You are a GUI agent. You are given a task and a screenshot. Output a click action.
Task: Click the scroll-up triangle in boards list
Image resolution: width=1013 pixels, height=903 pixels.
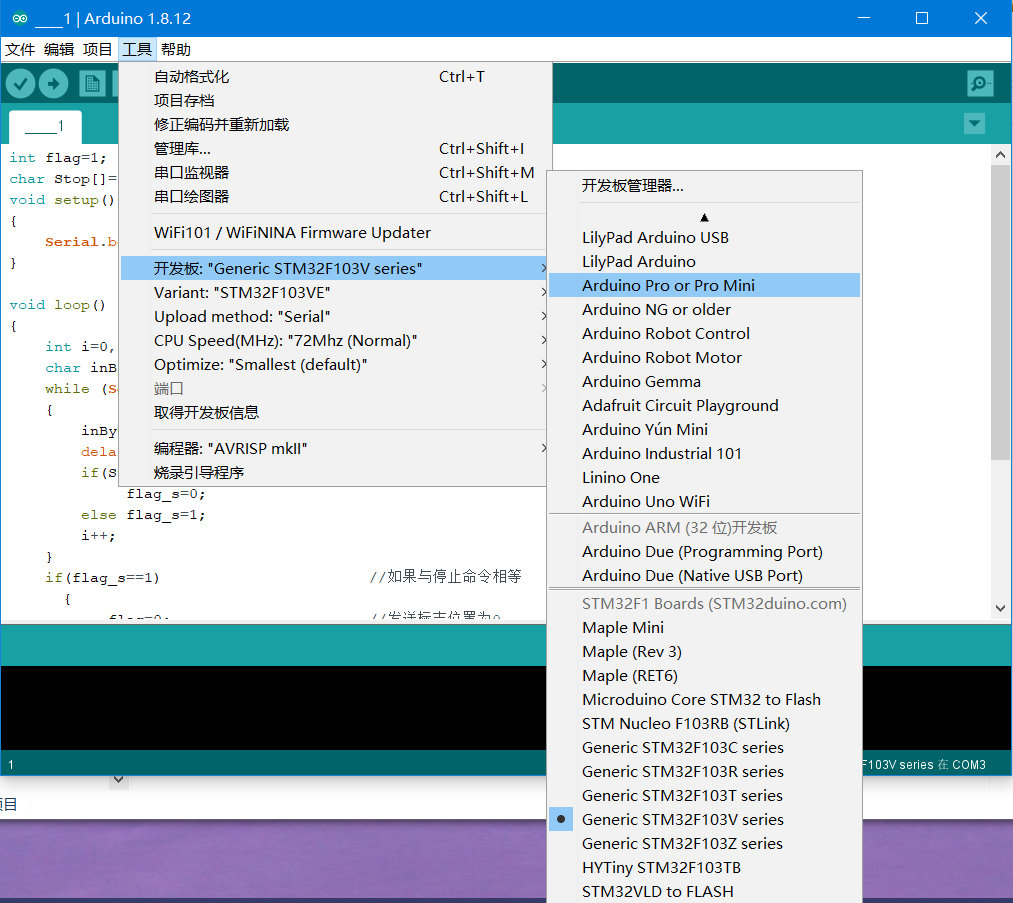tap(704, 218)
